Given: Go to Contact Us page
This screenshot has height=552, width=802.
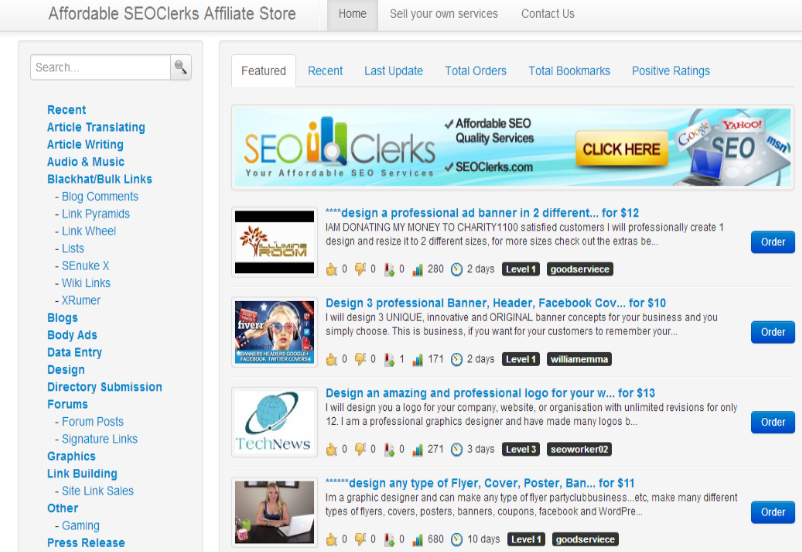Looking at the screenshot, I should coord(548,14).
